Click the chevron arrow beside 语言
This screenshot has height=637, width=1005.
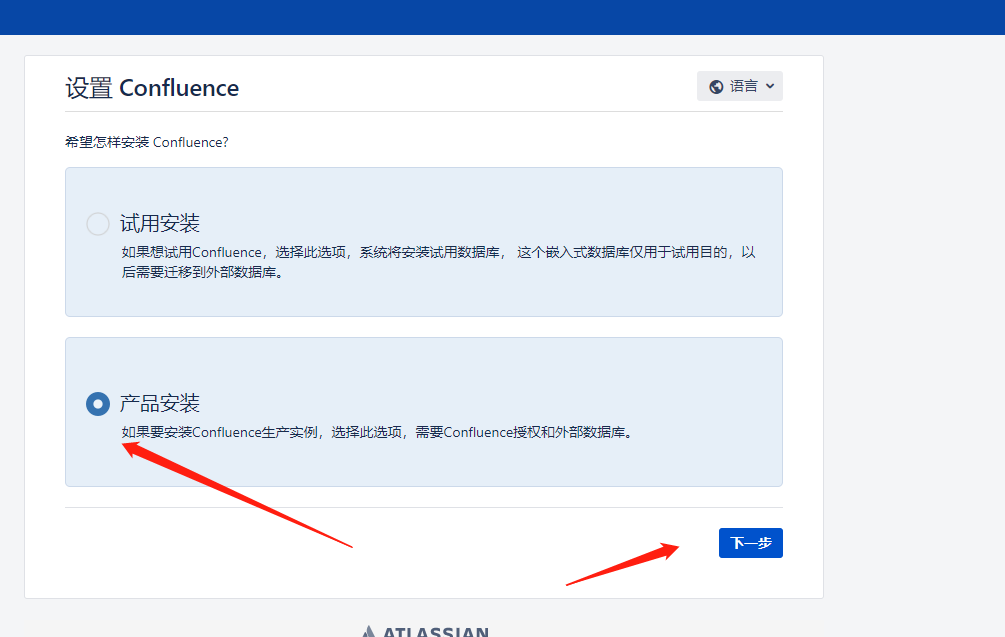[770, 86]
